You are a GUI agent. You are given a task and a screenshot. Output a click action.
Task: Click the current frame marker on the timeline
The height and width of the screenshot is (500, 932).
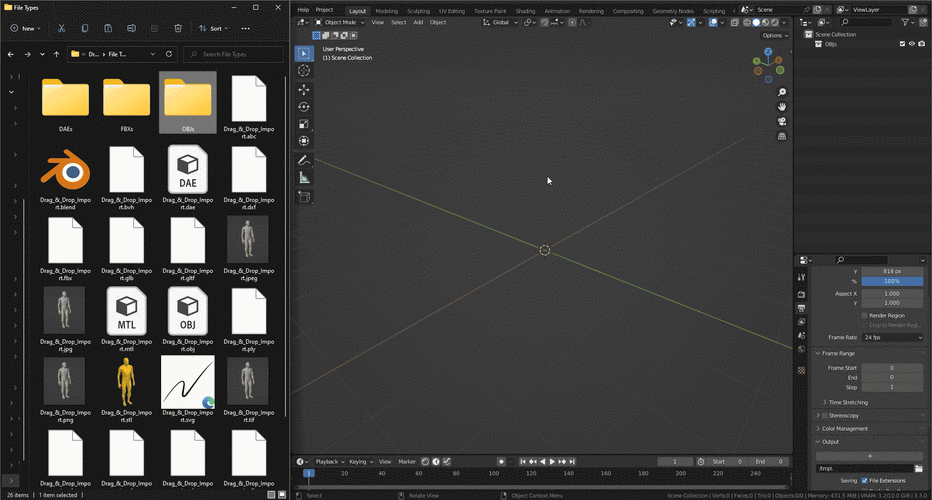pyautogui.click(x=308, y=473)
